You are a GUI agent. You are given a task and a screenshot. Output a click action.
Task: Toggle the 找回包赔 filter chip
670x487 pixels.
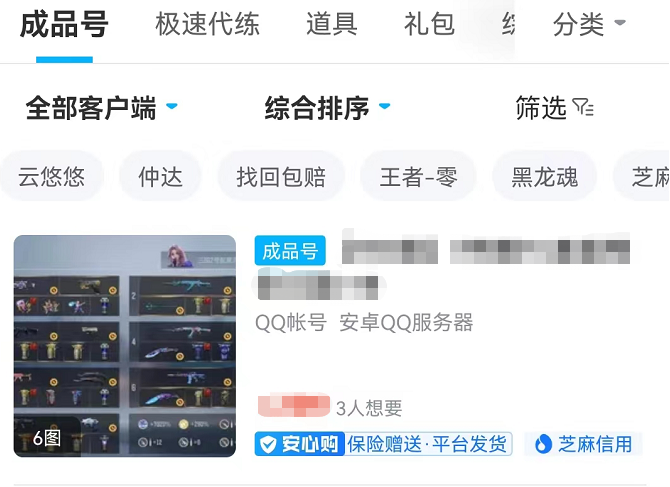tap(281, 176)
